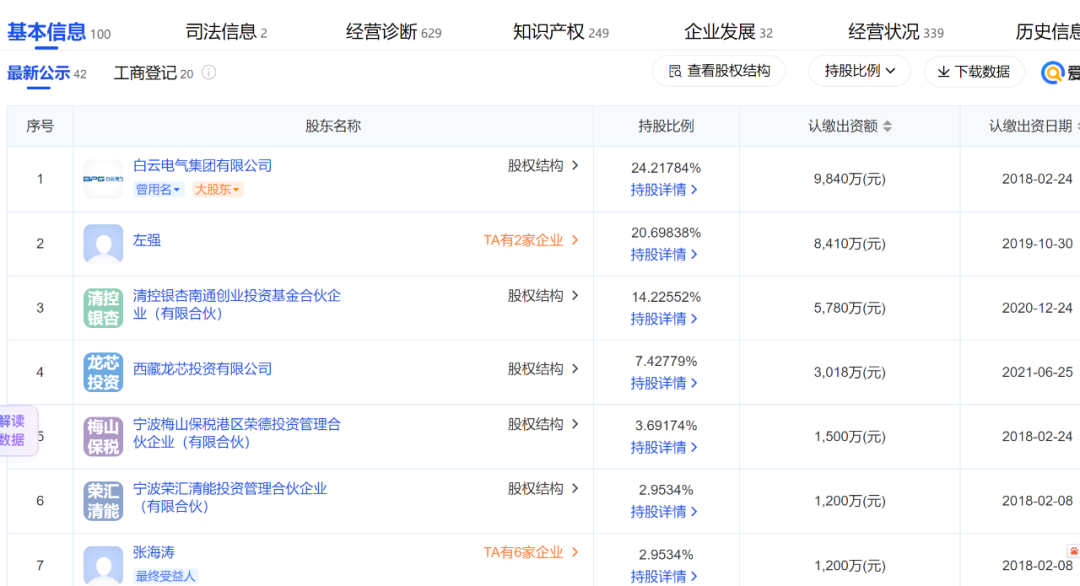This screenshot has width=1080, height=586.
Task: View 持股详情 for 白云电气集团
Action: coord(664,189)
